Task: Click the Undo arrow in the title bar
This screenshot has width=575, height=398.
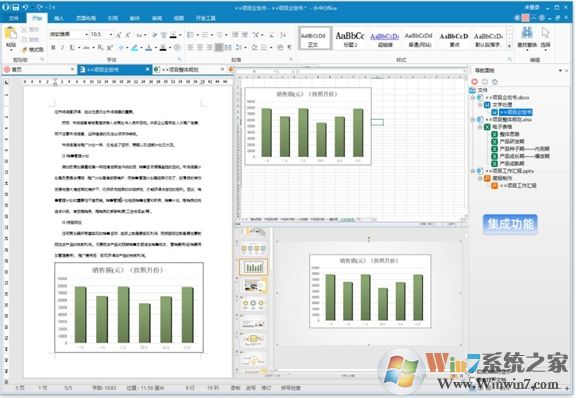Action: coord(25,7)
